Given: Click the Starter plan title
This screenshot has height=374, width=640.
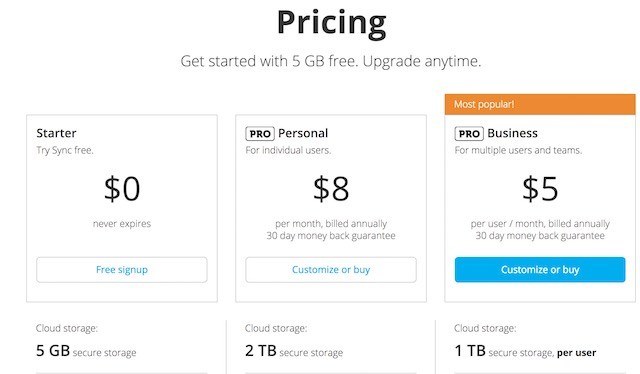Looking at the screenshot, I should 56,133.
